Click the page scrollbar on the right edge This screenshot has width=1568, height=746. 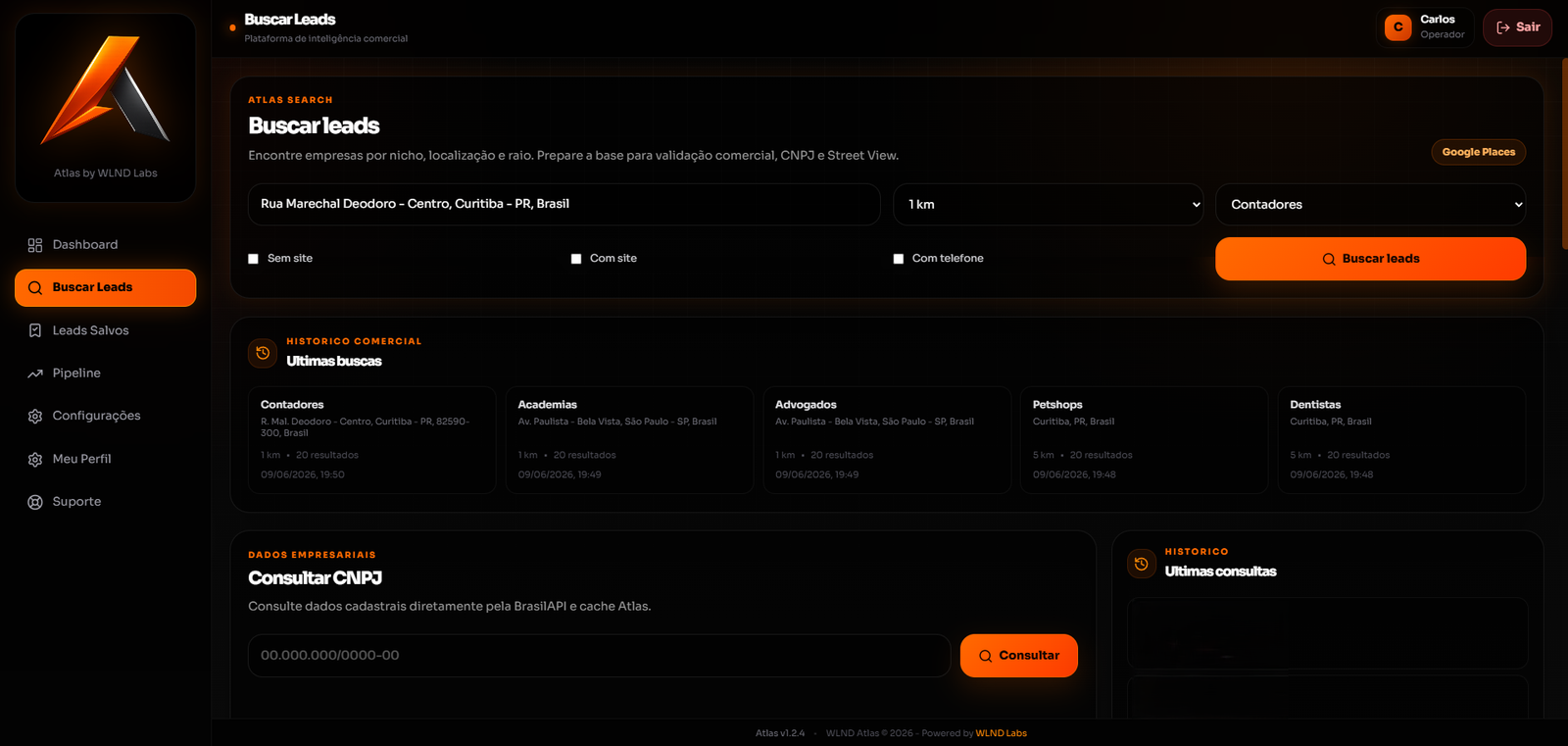(1564, 152)
